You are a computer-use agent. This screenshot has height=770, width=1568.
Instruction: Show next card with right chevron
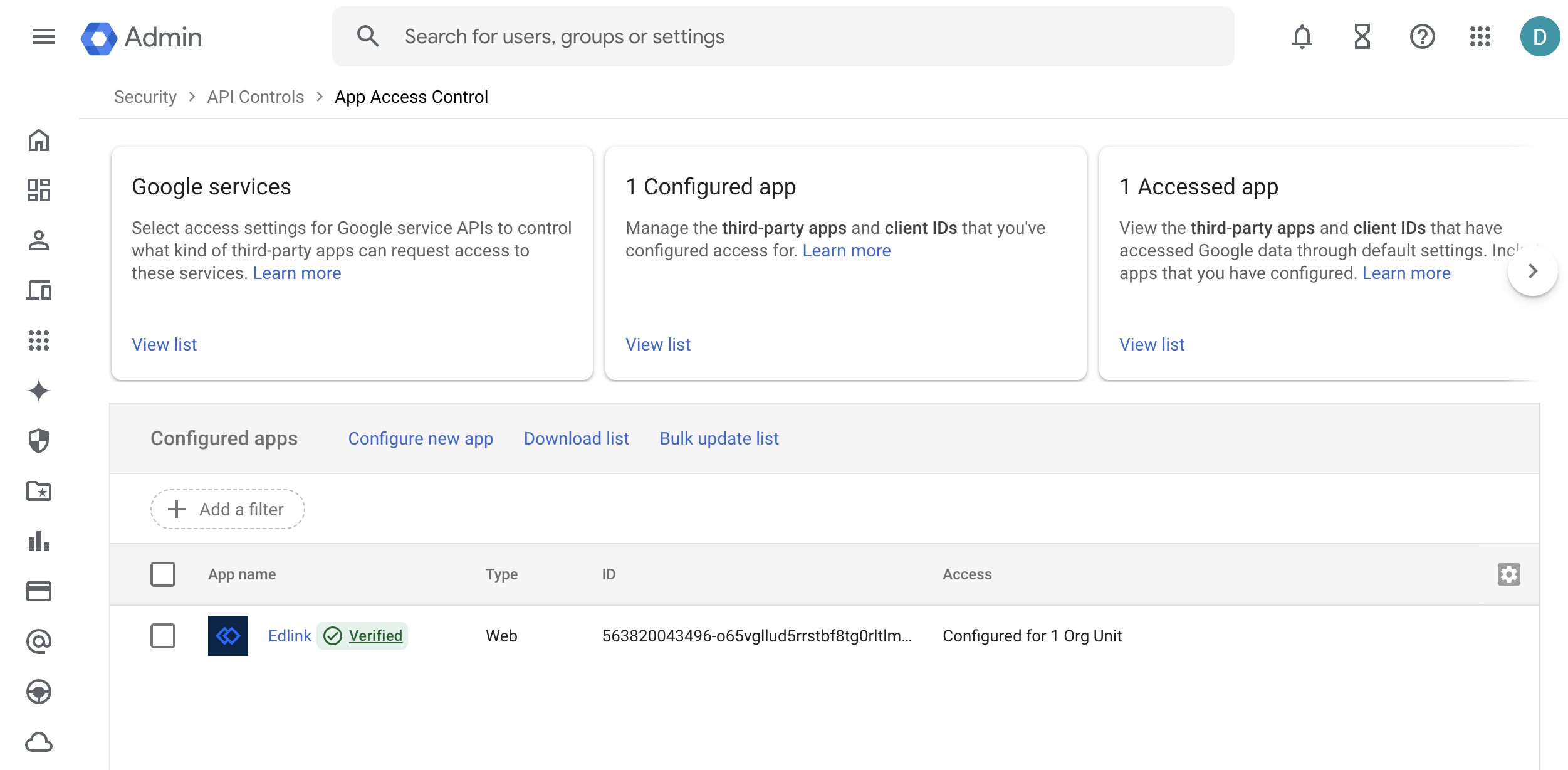click(x=1532, y=271)
